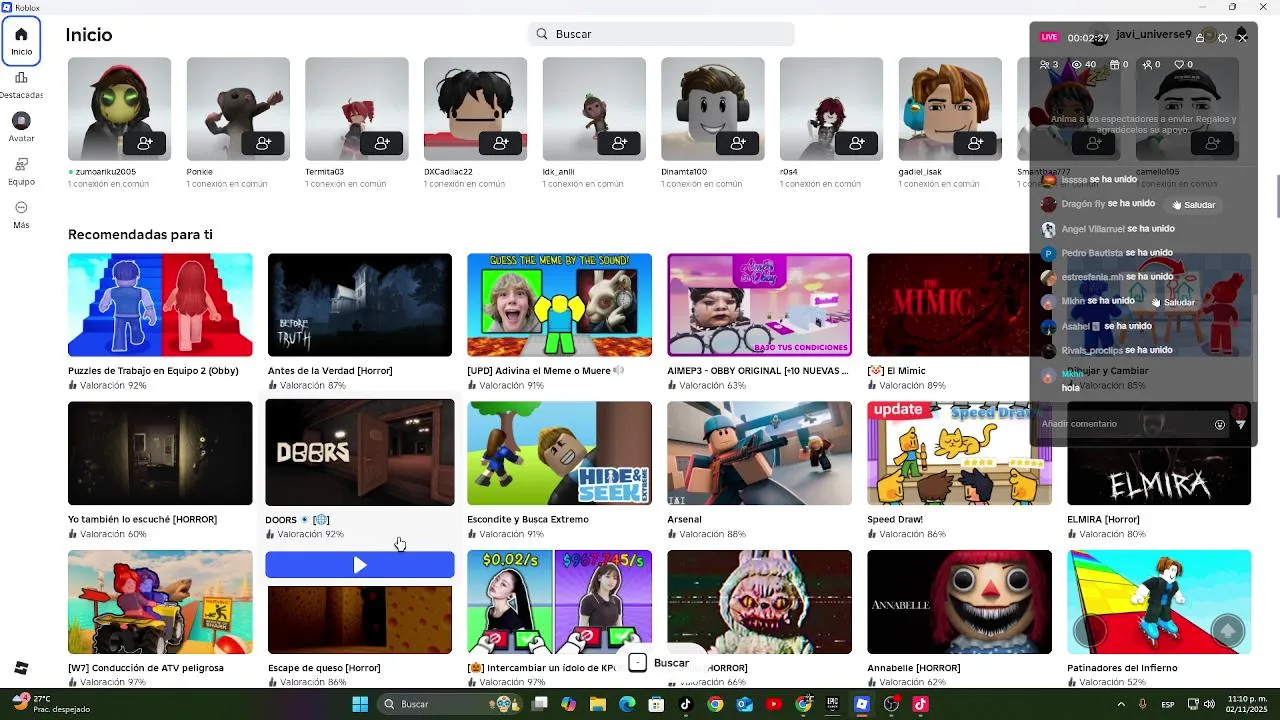Open live overlay settings gear
Viewport: 1280px width, 720px height.
tap(1223, 38)
